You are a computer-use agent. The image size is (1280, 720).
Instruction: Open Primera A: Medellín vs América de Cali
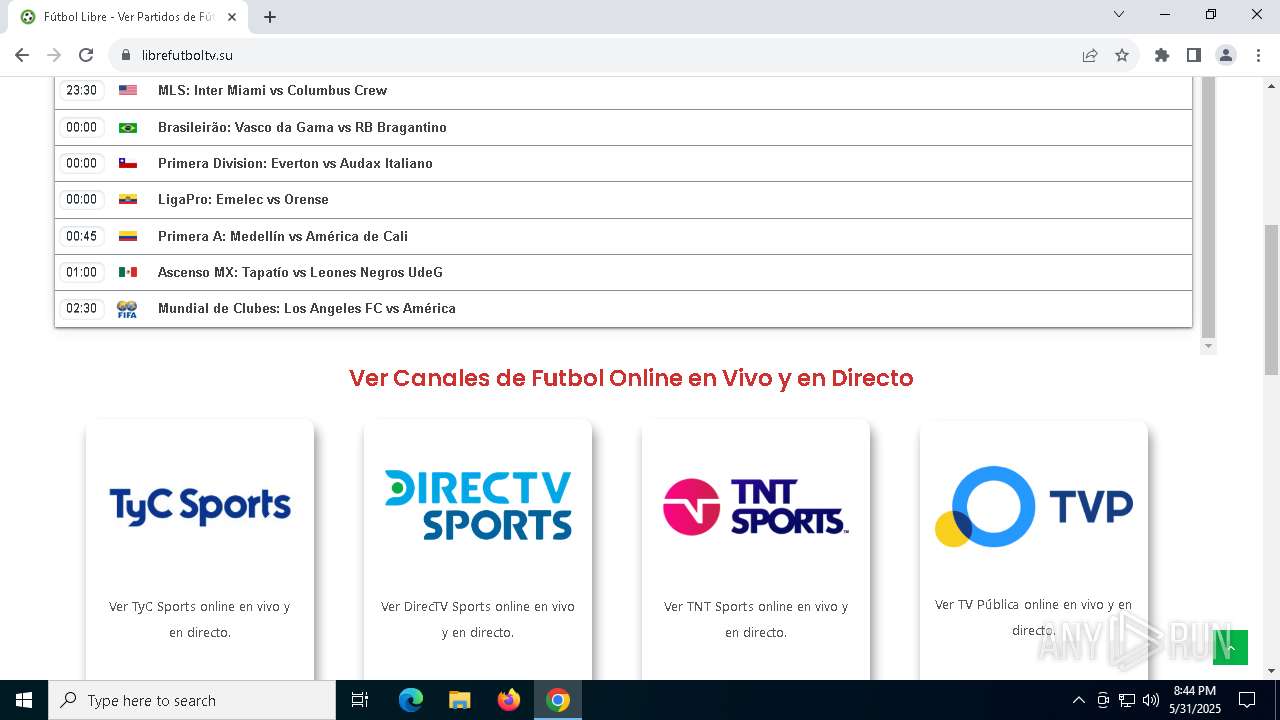pos(283,236)
